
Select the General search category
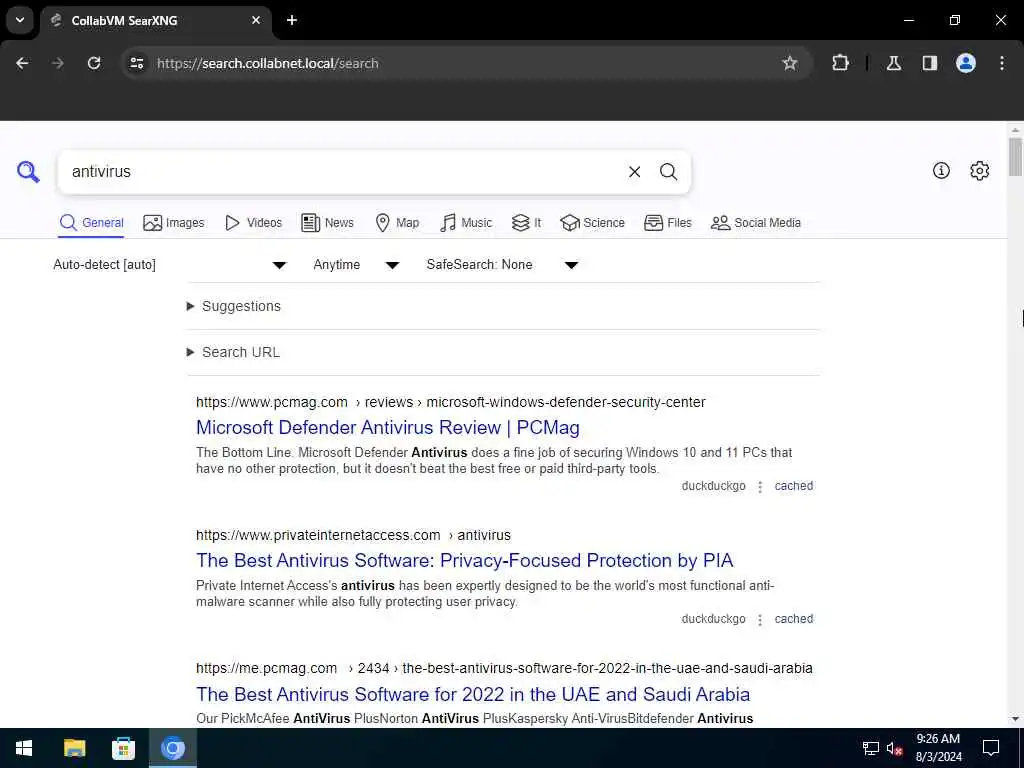(91, 223)
